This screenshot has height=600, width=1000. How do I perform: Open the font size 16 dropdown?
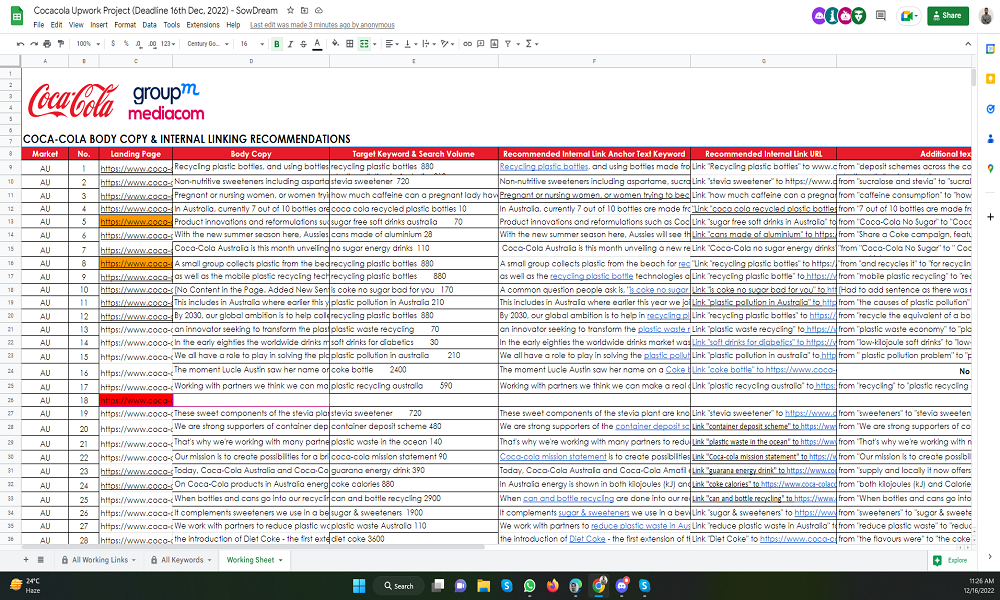[x=252, y=44]
